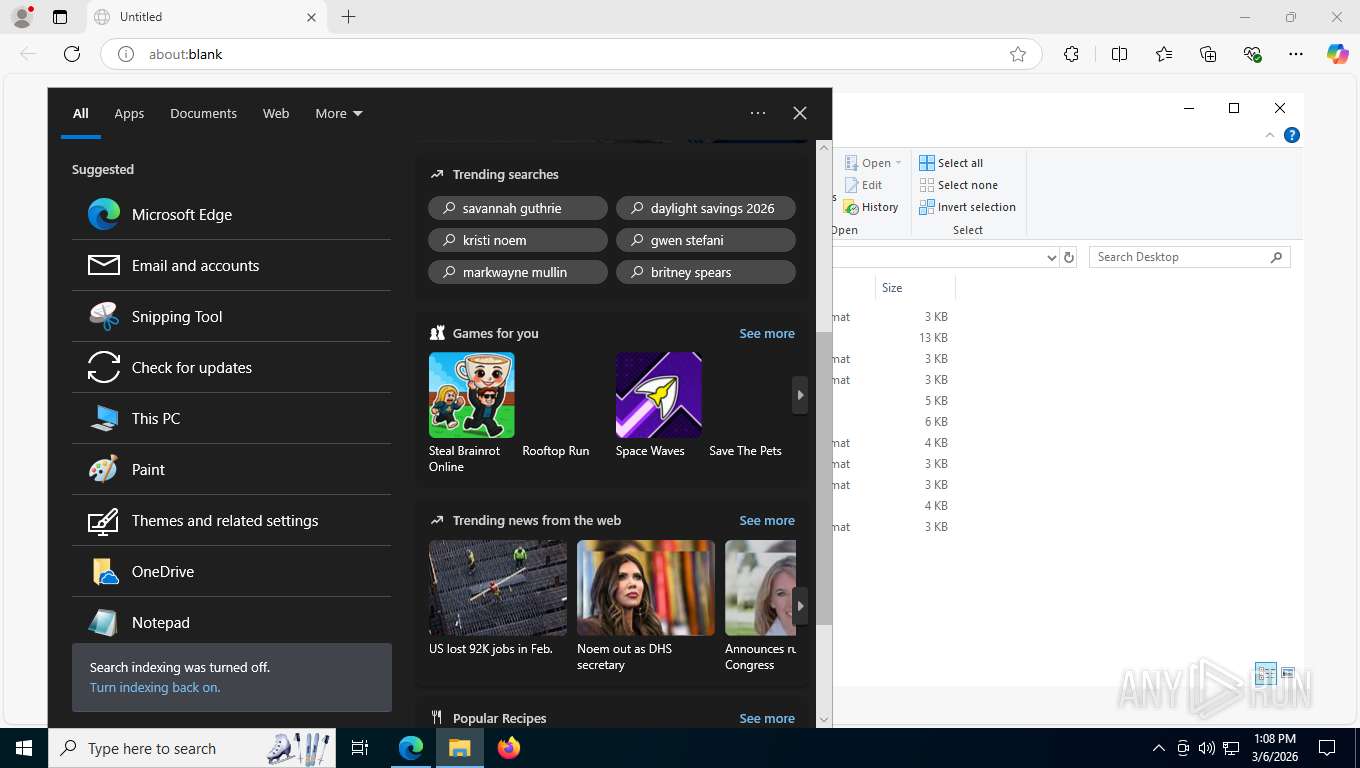The width and height of the screenshot is (1360, 768).
Task: Sort by the Size column header
Action: click(915, 287)
